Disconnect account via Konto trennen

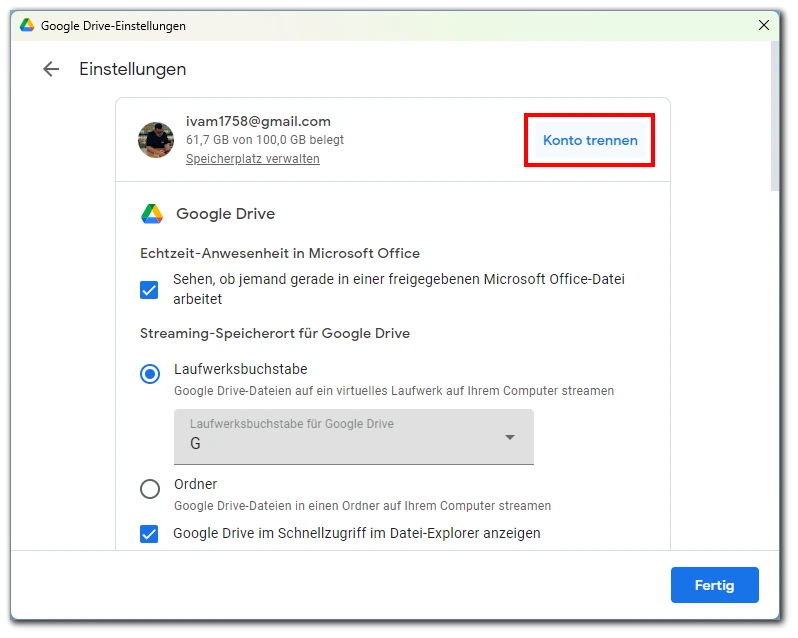coord(590,140)
